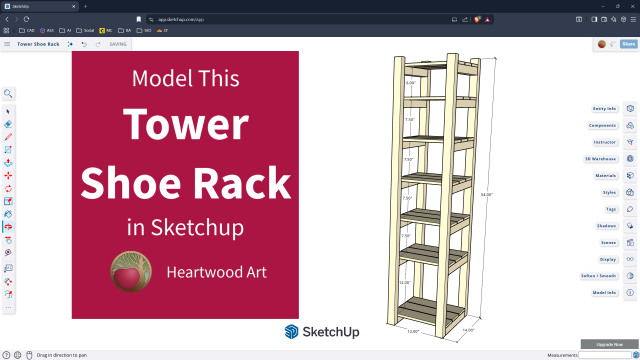Open the CF bookmark
The height and width of the screenshot is (360, 640).
click(162, 31)
